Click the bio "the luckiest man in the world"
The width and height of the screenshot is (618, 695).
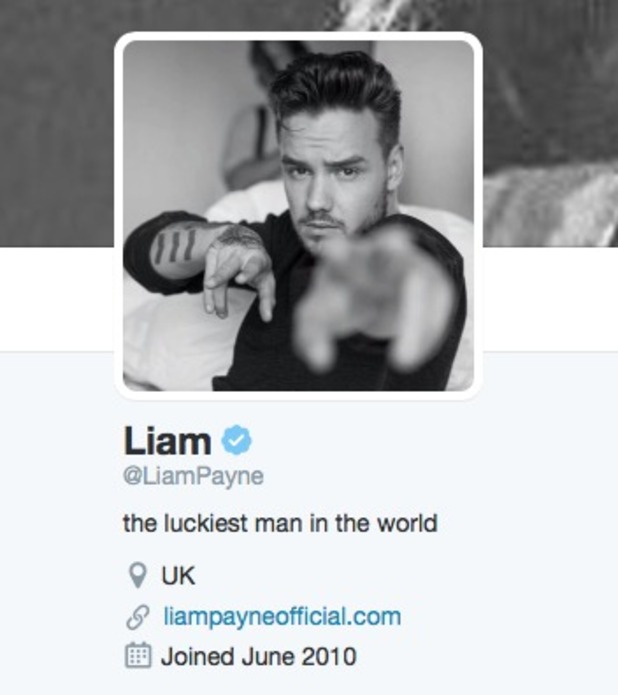pos(280,523)
